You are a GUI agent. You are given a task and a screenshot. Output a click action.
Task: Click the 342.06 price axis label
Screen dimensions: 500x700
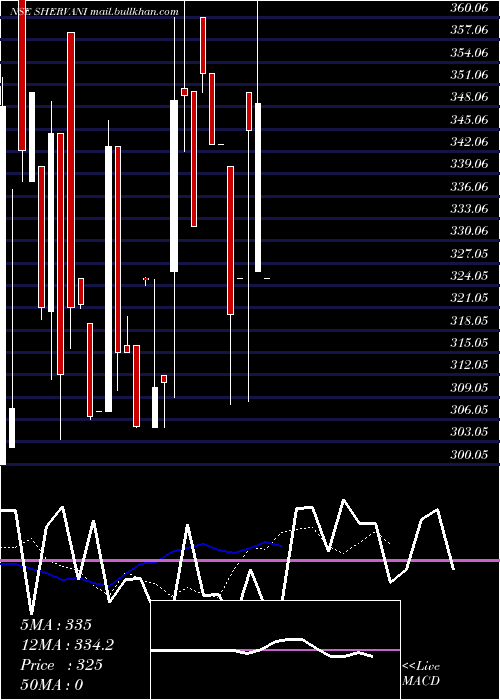click(468, 142)
